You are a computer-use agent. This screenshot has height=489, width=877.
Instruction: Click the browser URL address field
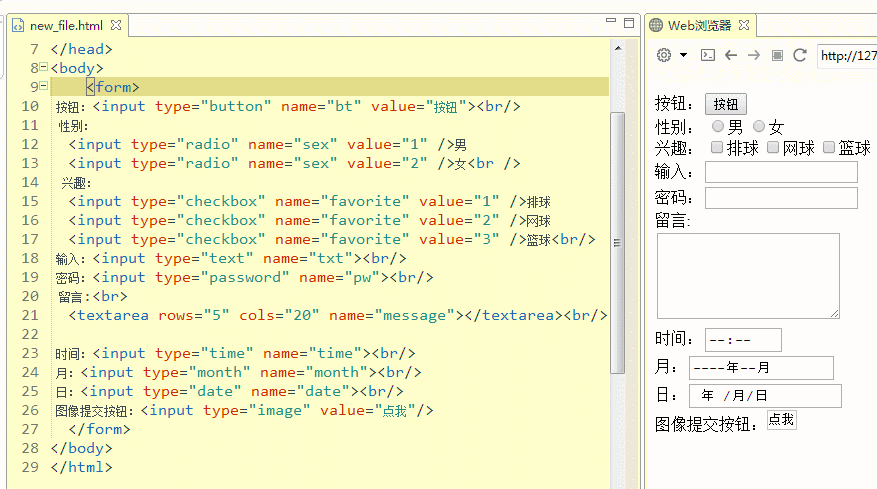pyautogui.click(x=847, y=56)
